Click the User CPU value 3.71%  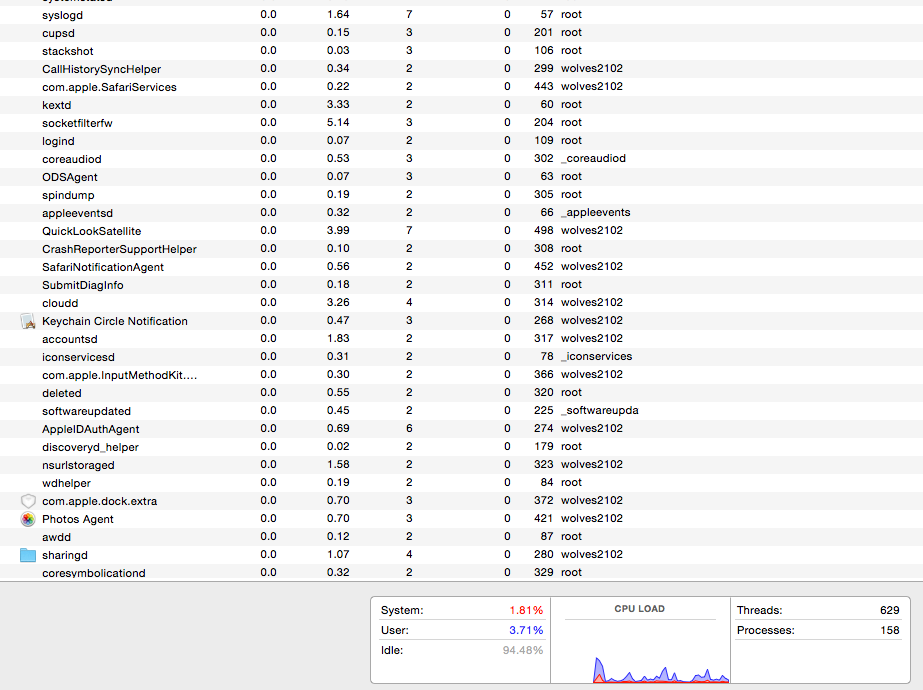point(526,630)
